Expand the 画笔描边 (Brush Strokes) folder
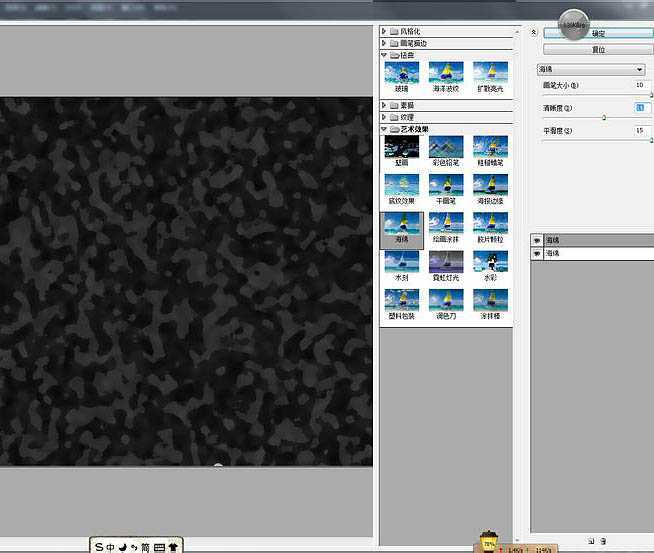This screenshot has height=553, width=654. point(384,43)
